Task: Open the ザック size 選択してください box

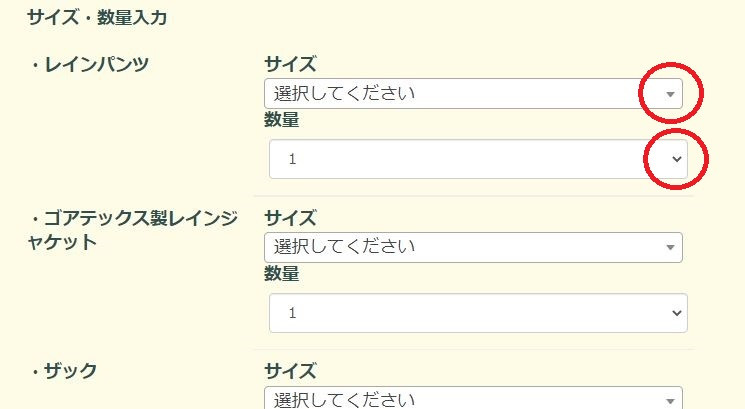Action: tap(450, 400)
